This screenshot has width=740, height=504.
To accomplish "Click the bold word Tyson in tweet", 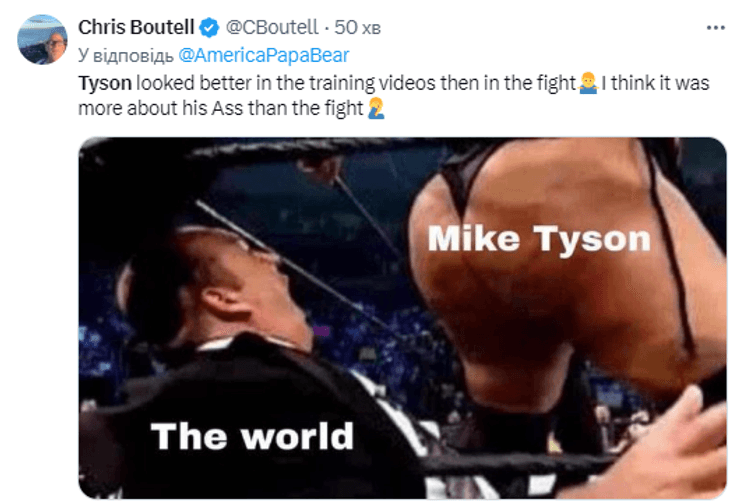I will coord(105,84).
